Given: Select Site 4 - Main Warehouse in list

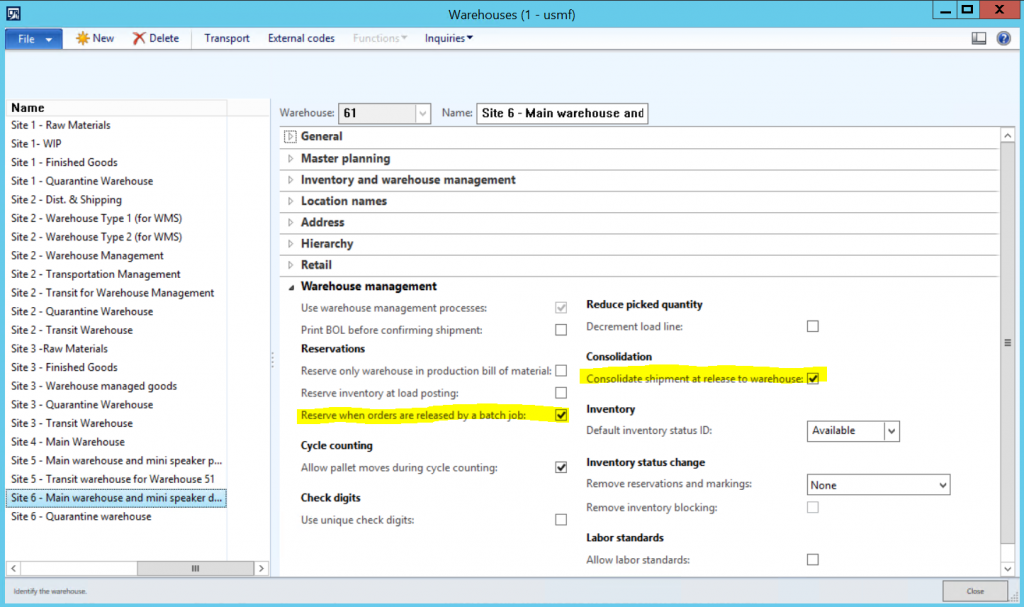Looking at the screenshot, I should pyautogui.click(x=68, y=442).
